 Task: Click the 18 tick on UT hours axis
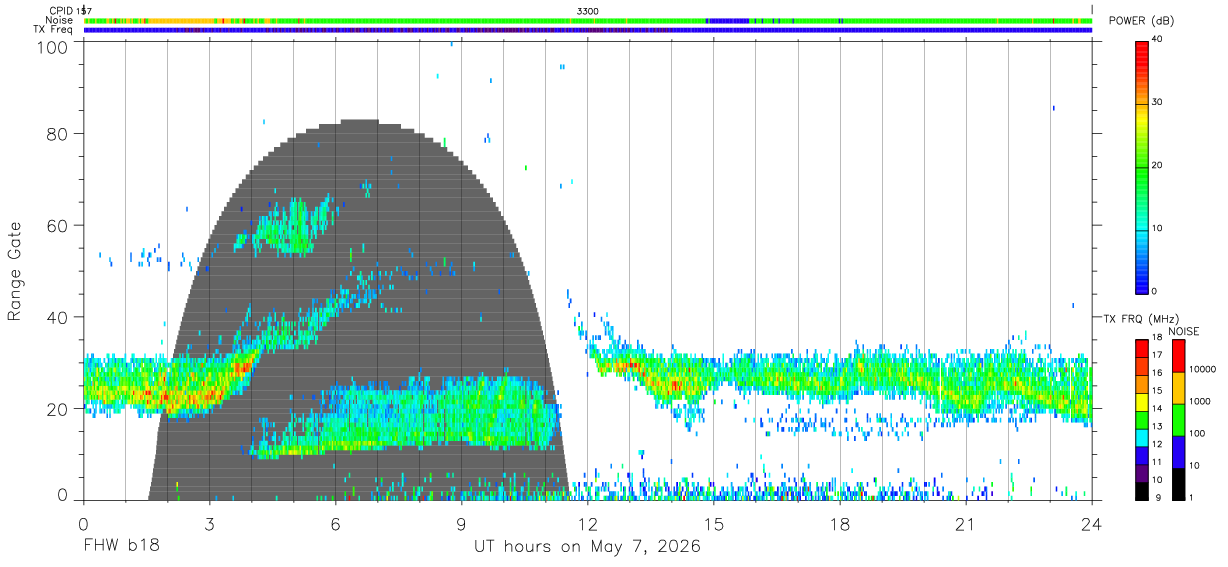tap(840, 522)
